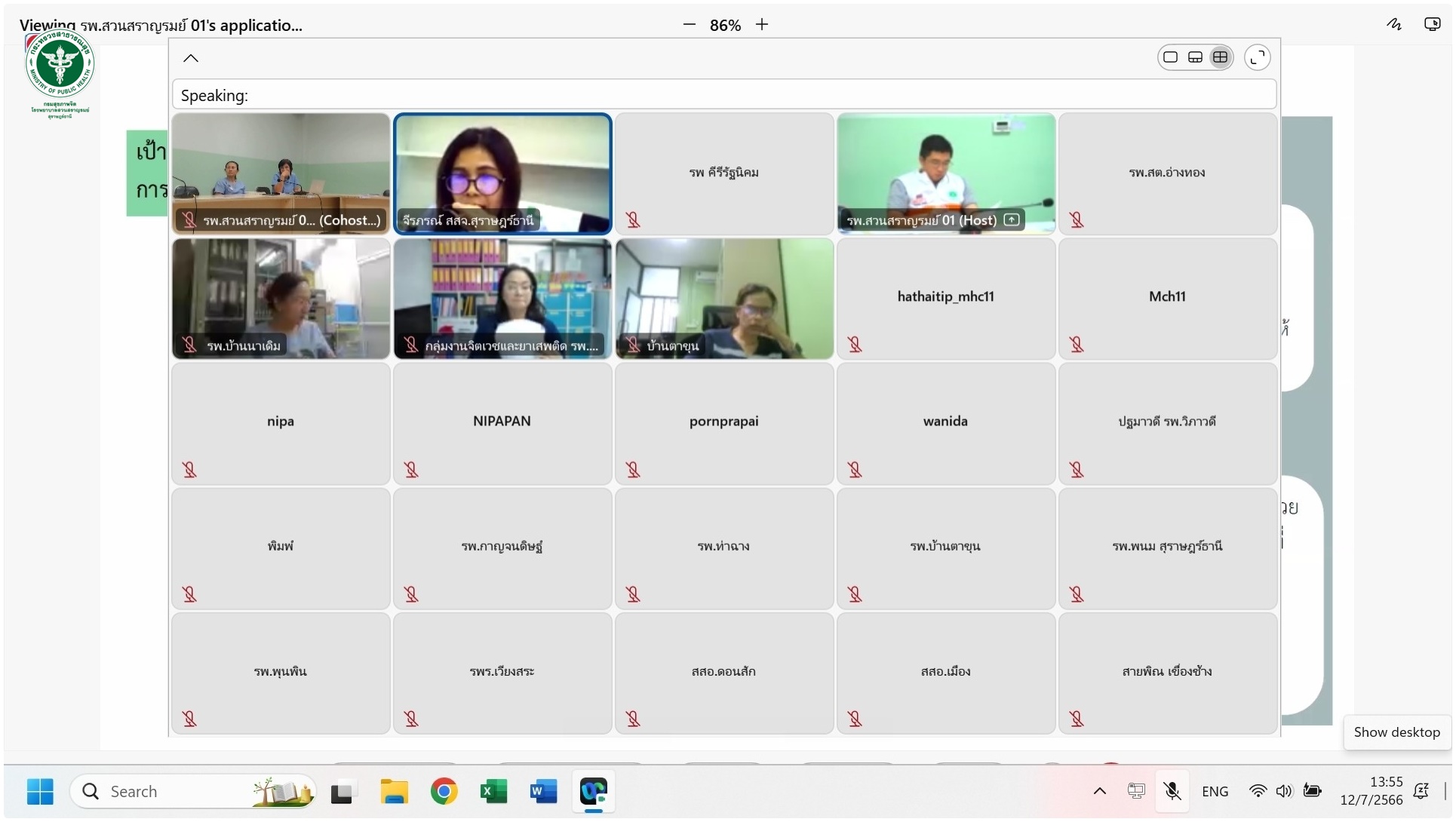Screen dimensions: 1456x822
Task: Click share indicator icon on Host tile
Action: click(x=1012, y=220)
